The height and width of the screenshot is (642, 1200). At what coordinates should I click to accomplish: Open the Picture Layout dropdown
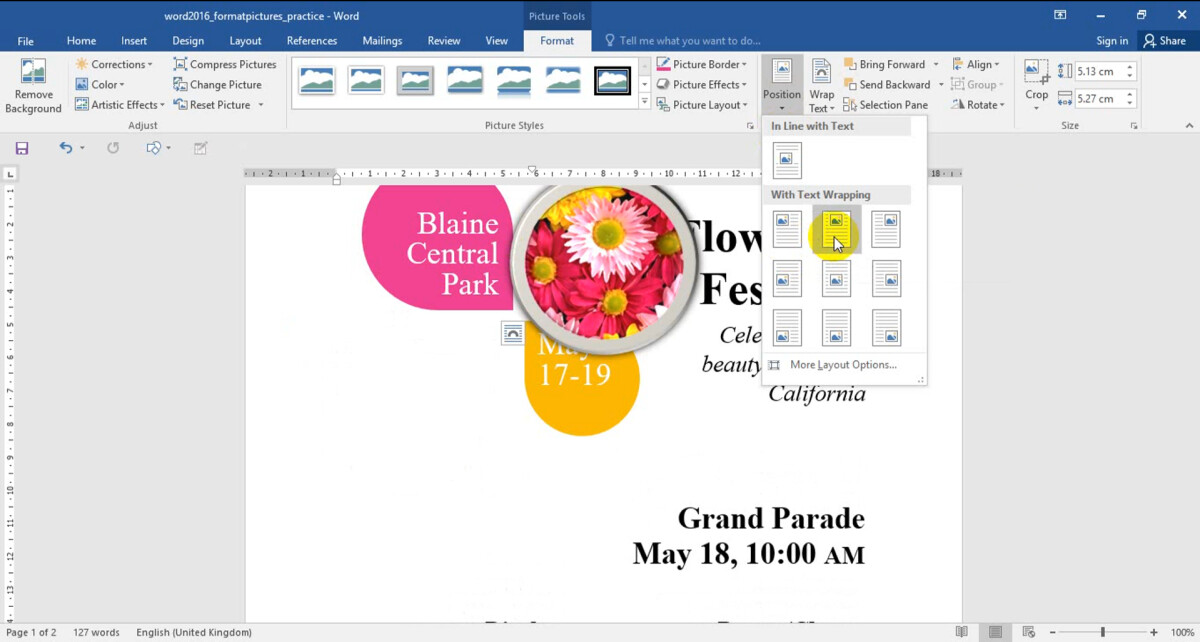click(702, 104)
